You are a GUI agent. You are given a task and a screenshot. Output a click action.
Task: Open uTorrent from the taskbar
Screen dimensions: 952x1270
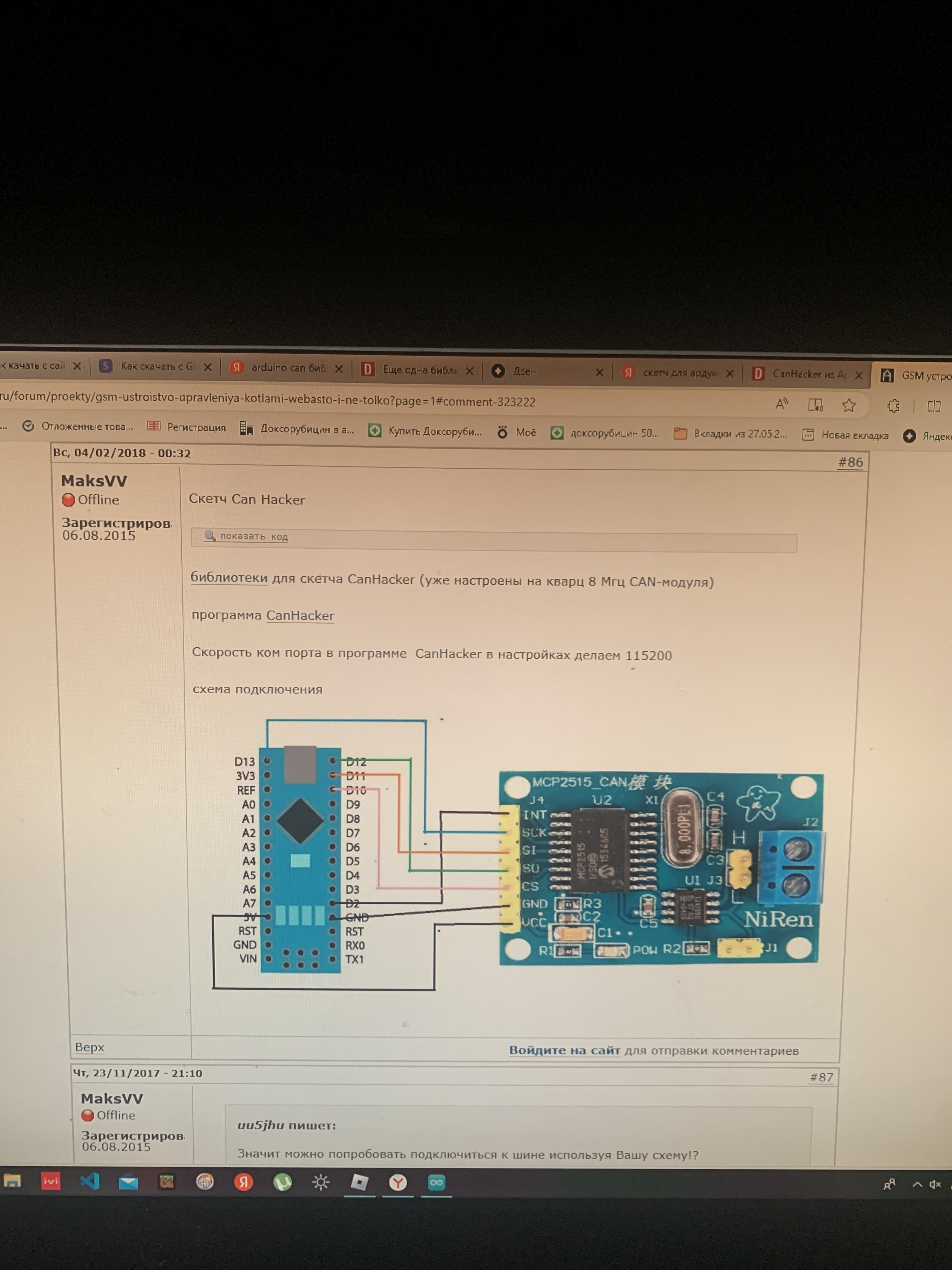282,1182
